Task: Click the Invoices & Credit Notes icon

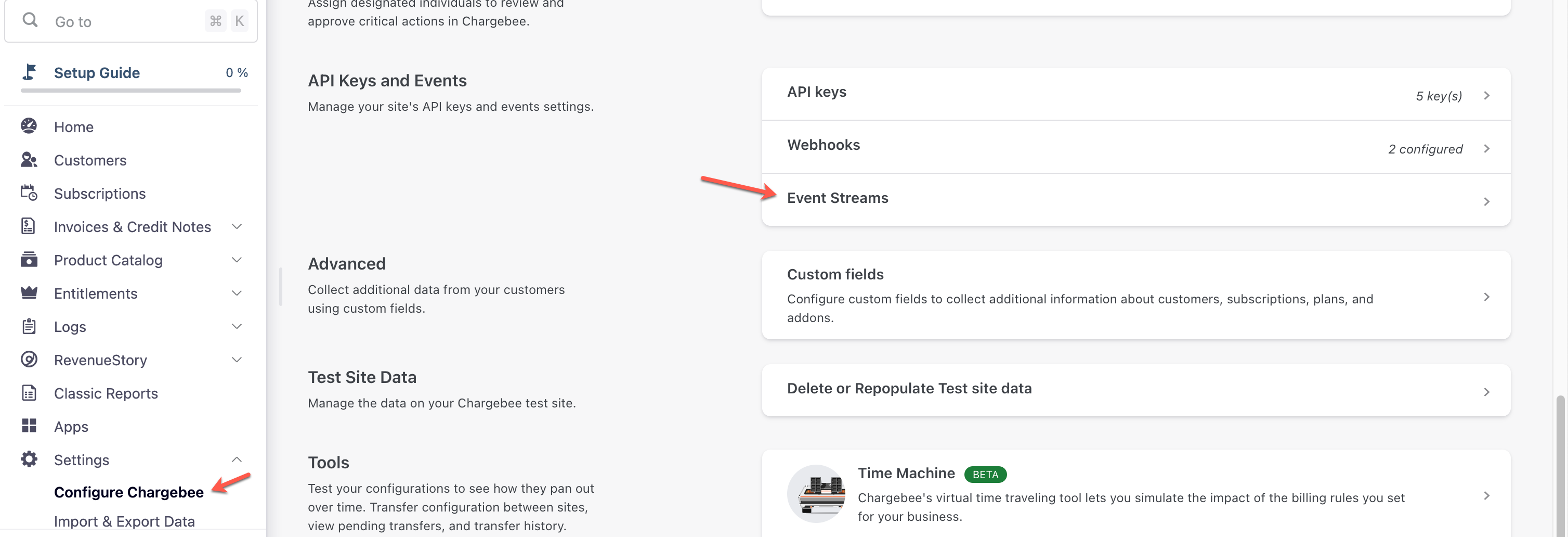Action: pos(29,226)
